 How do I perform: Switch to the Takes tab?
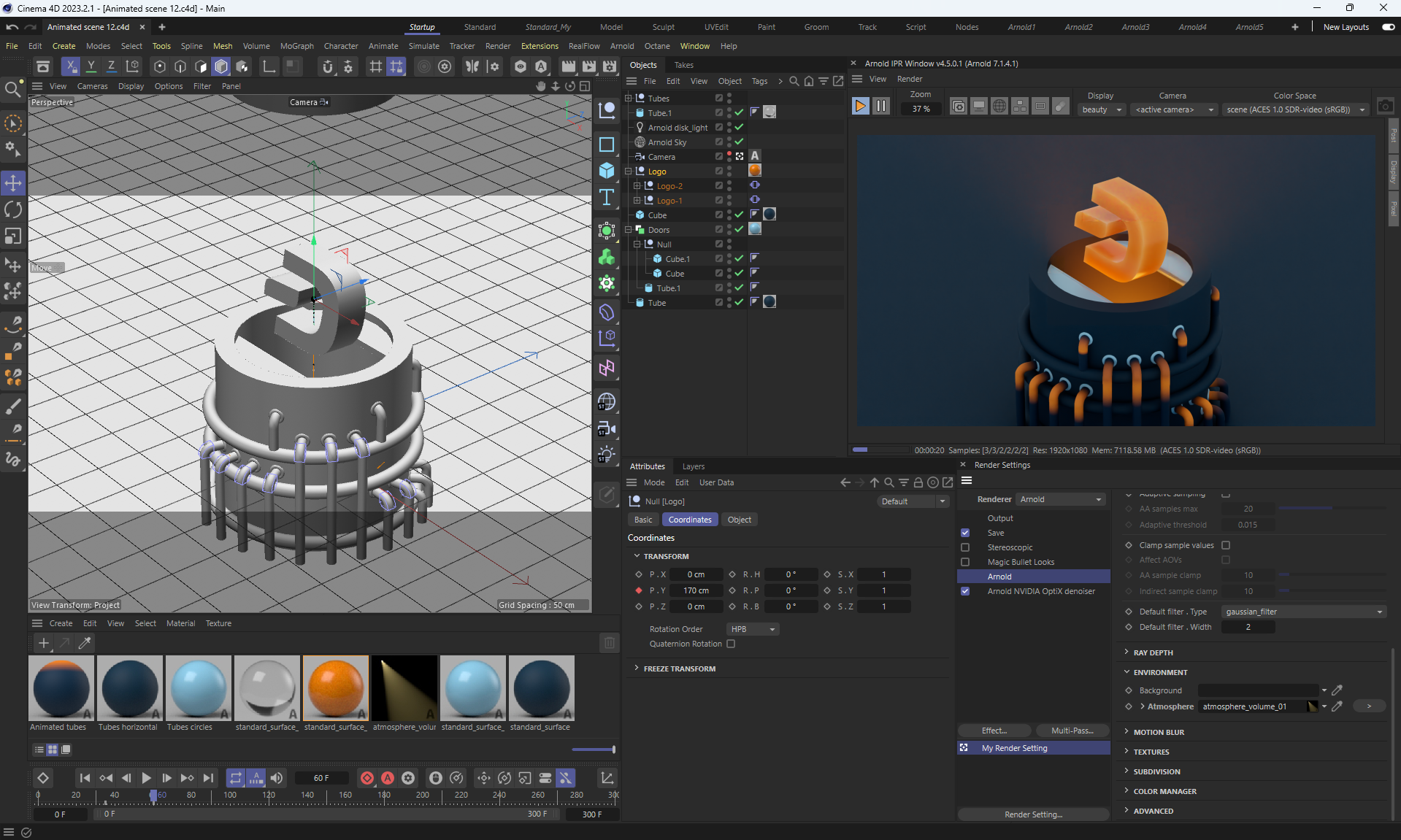pos(683,65)
